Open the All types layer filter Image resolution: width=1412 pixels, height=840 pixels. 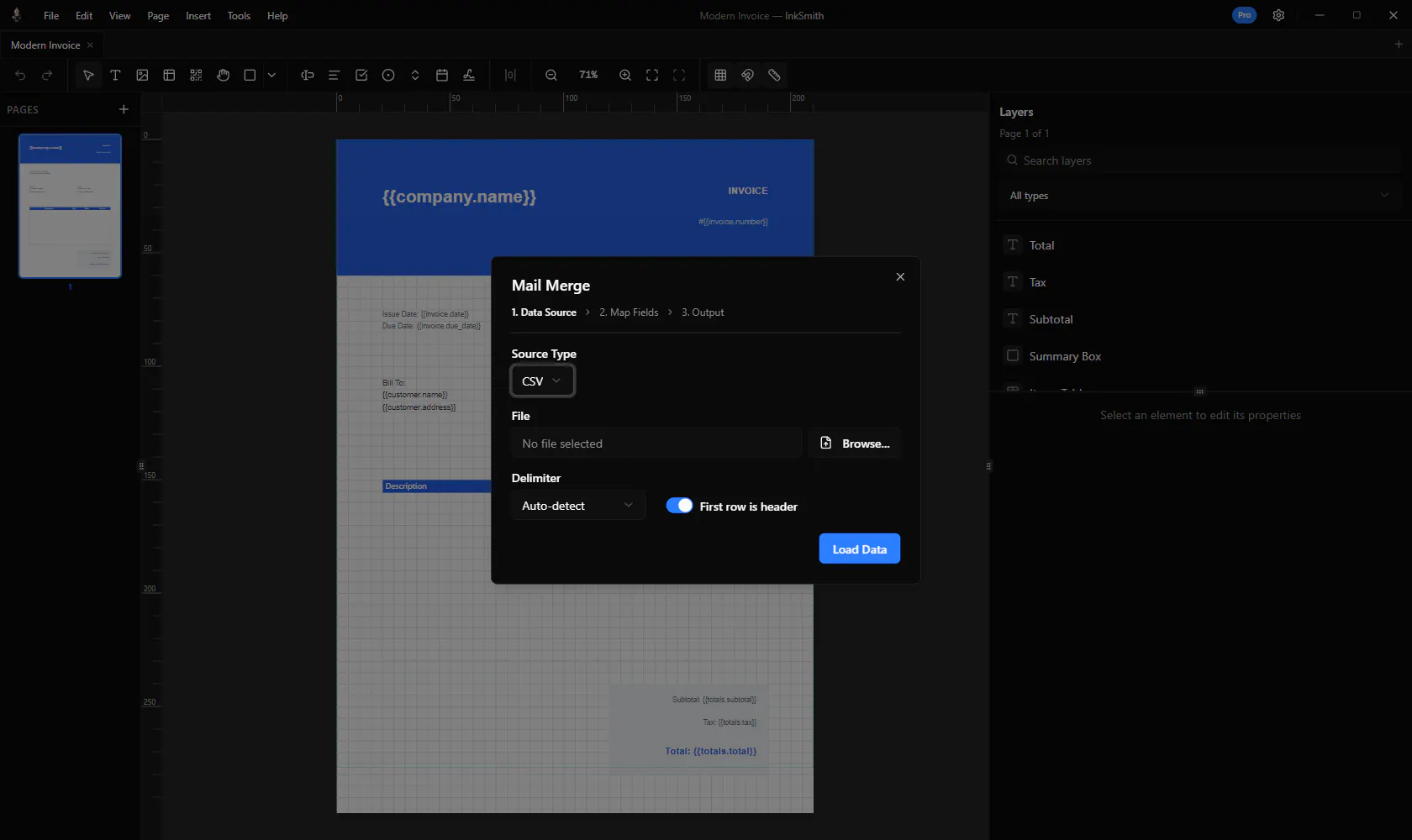tap(1199, 196)
